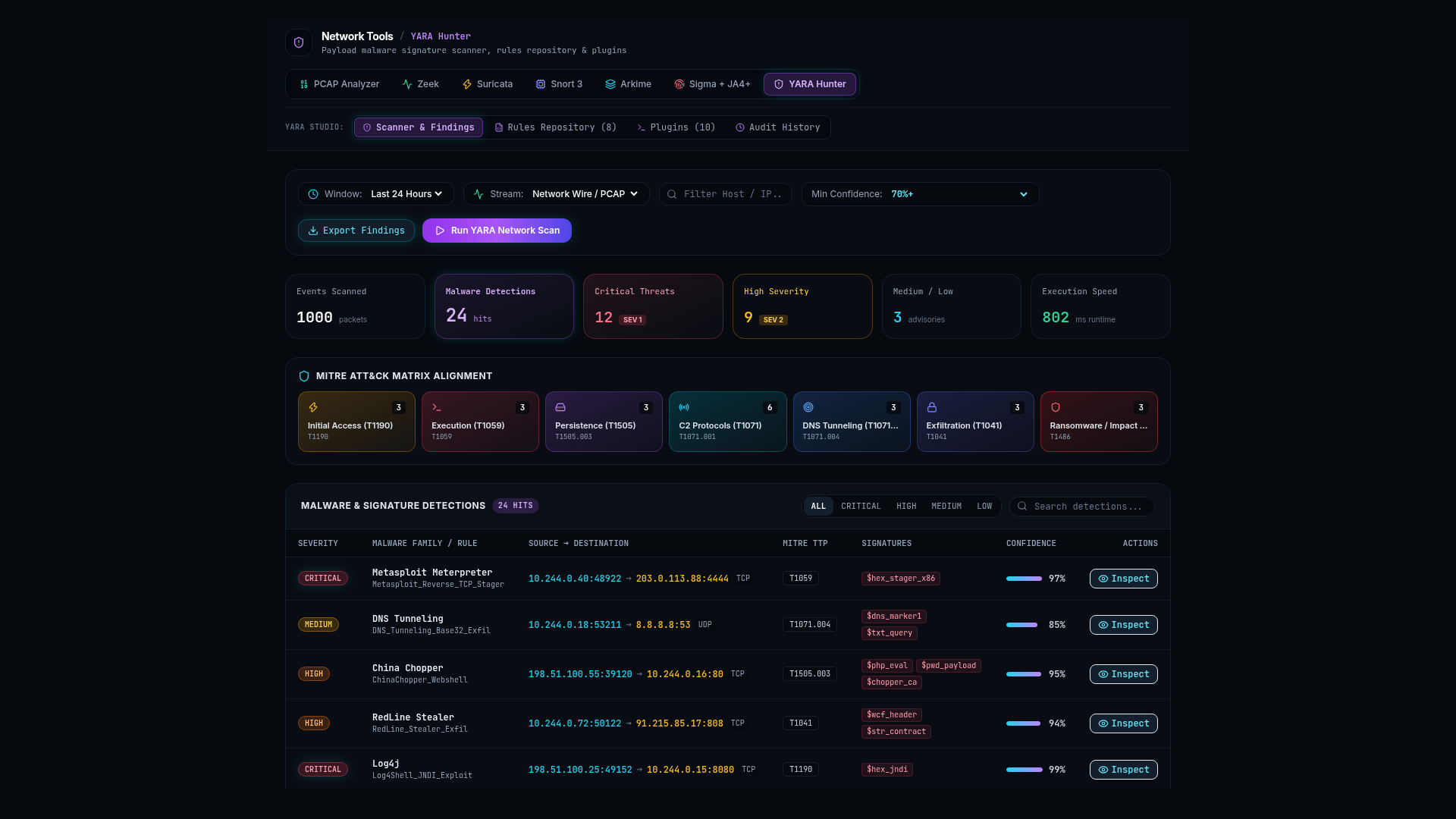This screenshot has width=1456, height=819.
Task: Click the Malware Detections 24 hits card
Action: (504, 306)
